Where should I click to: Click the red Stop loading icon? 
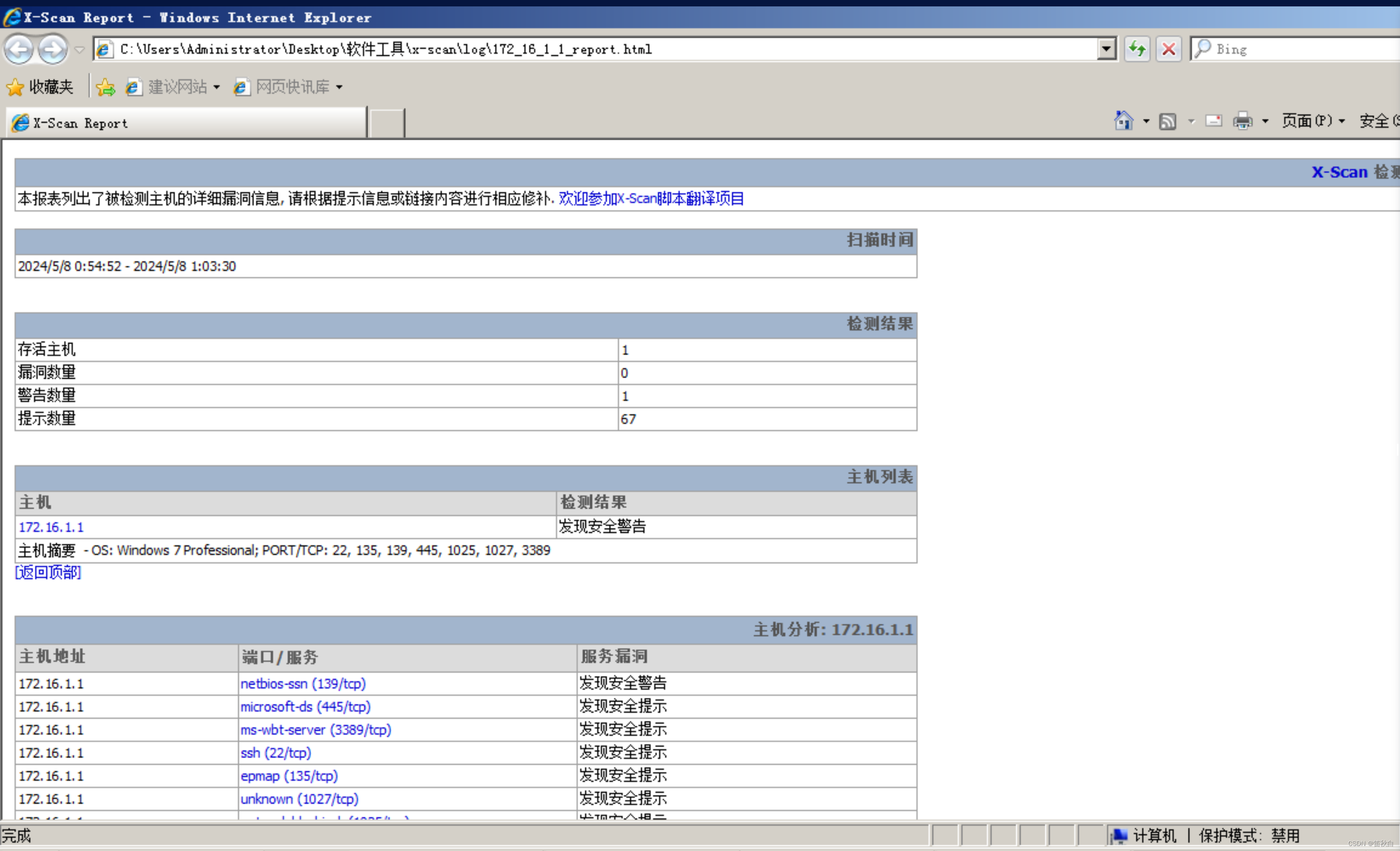(1168, 49)
